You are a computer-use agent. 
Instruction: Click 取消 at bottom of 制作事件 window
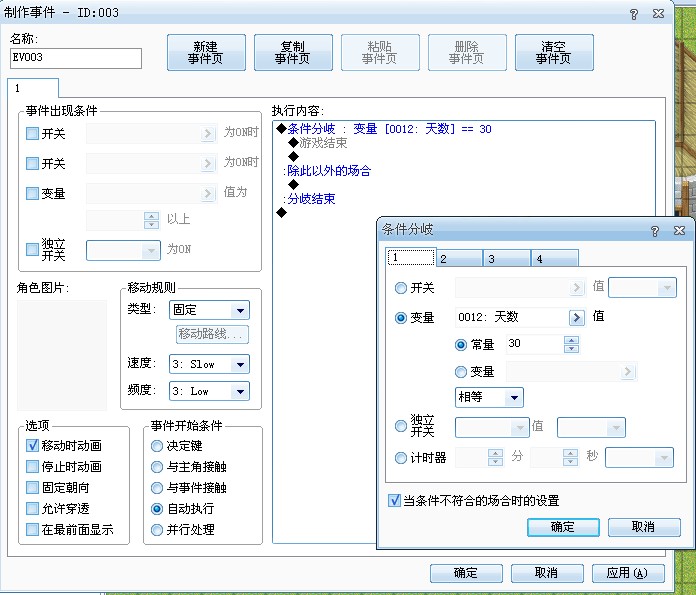tap(547, 573)
